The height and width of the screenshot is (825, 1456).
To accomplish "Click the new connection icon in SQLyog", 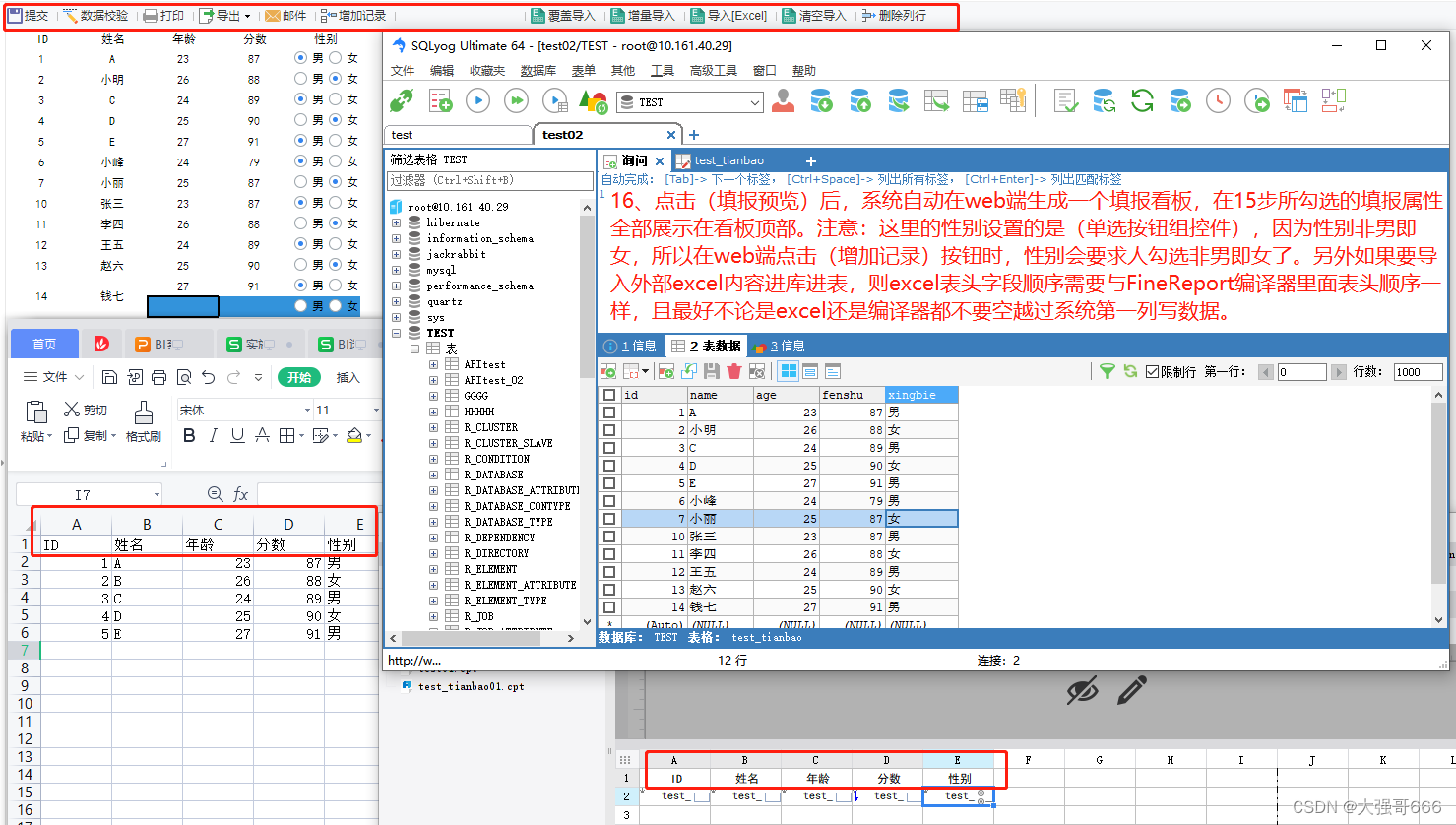I will (402, 100).
